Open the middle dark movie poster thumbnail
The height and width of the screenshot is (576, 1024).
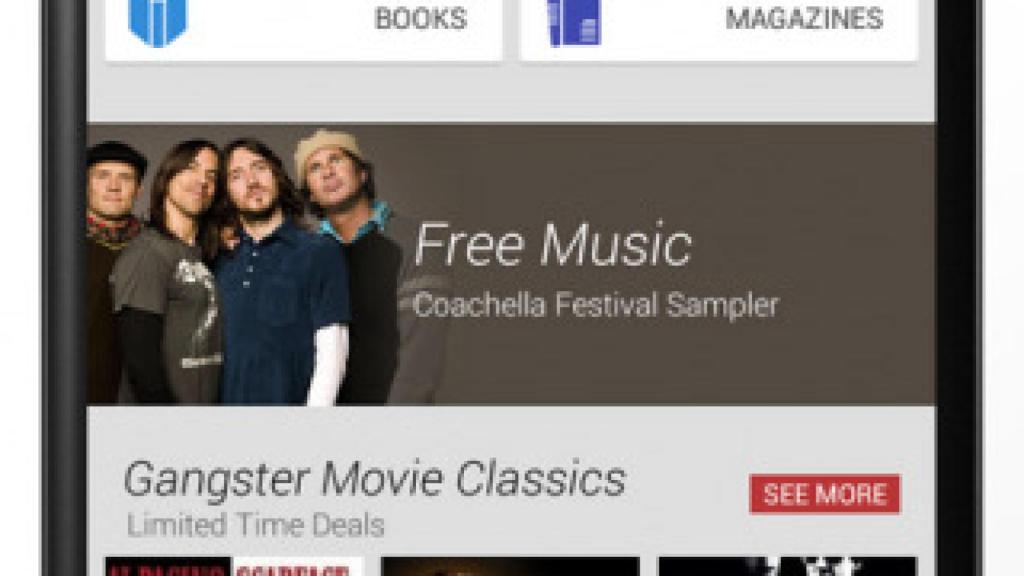[510, 566]
